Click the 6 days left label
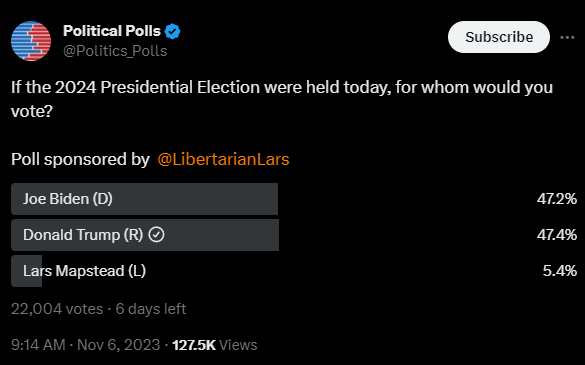This screenshot has height=365, width=585. coord(151,309)
